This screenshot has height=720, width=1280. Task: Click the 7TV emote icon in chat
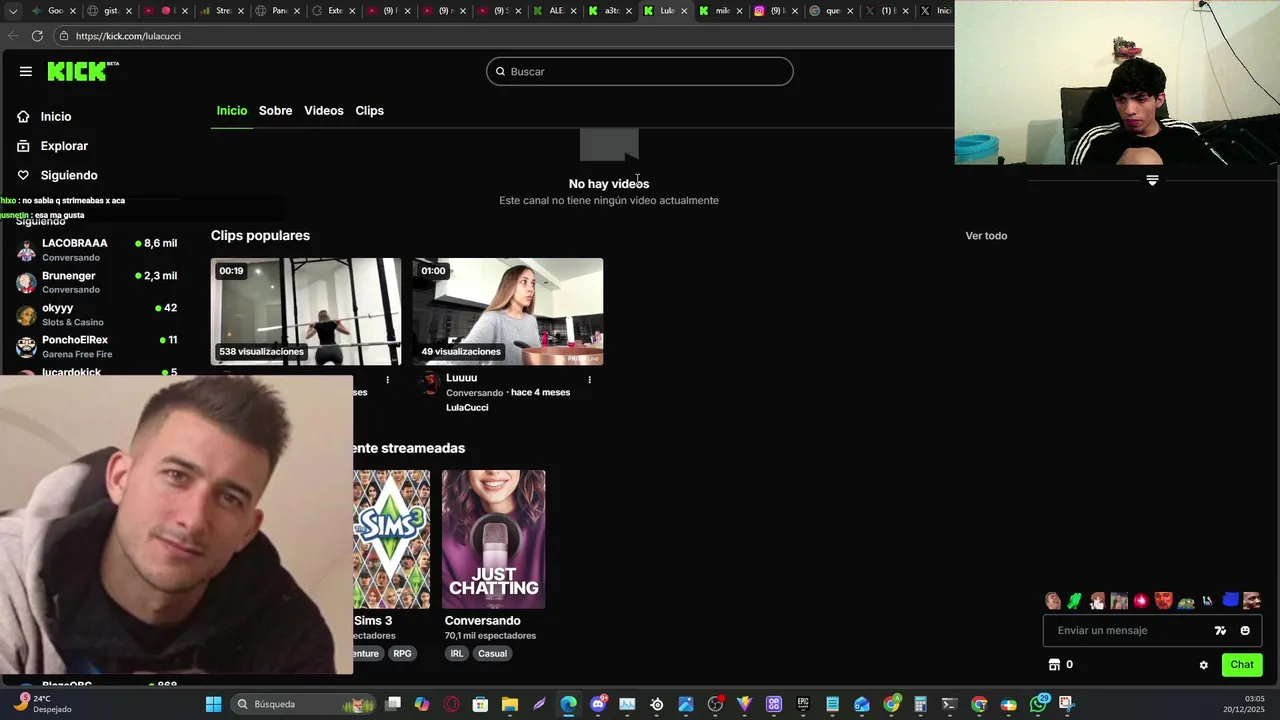point(1220,631)
